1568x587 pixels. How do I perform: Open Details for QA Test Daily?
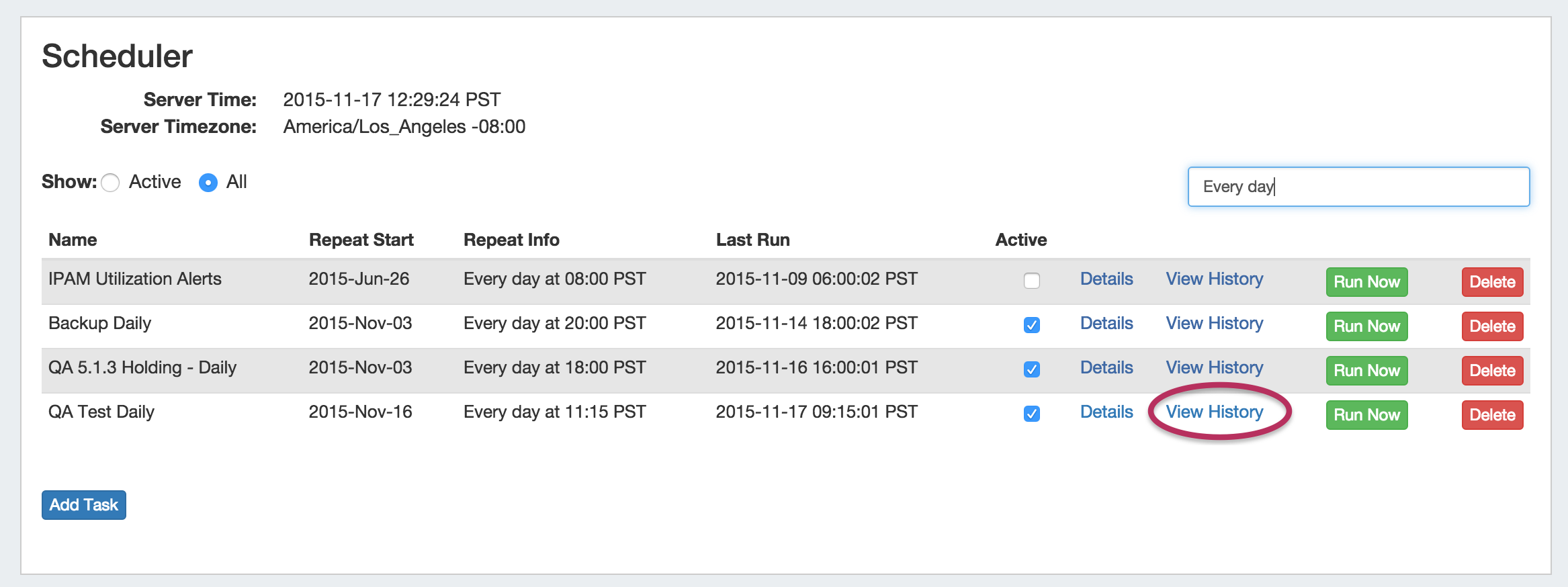(x=1106, y=412)
